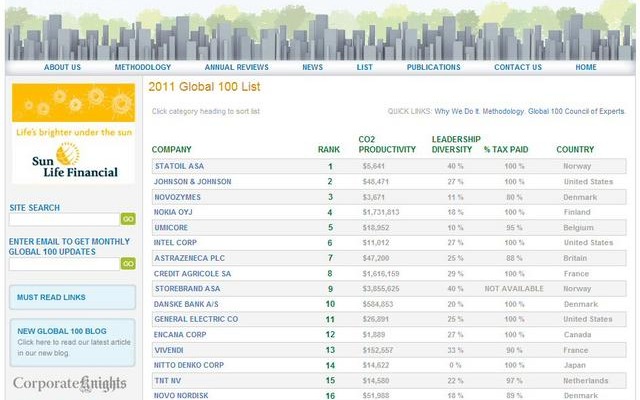Sort by CO2 Productivity column heading
This screenshot has width=640, height=400.
click(x=387, y=144)
